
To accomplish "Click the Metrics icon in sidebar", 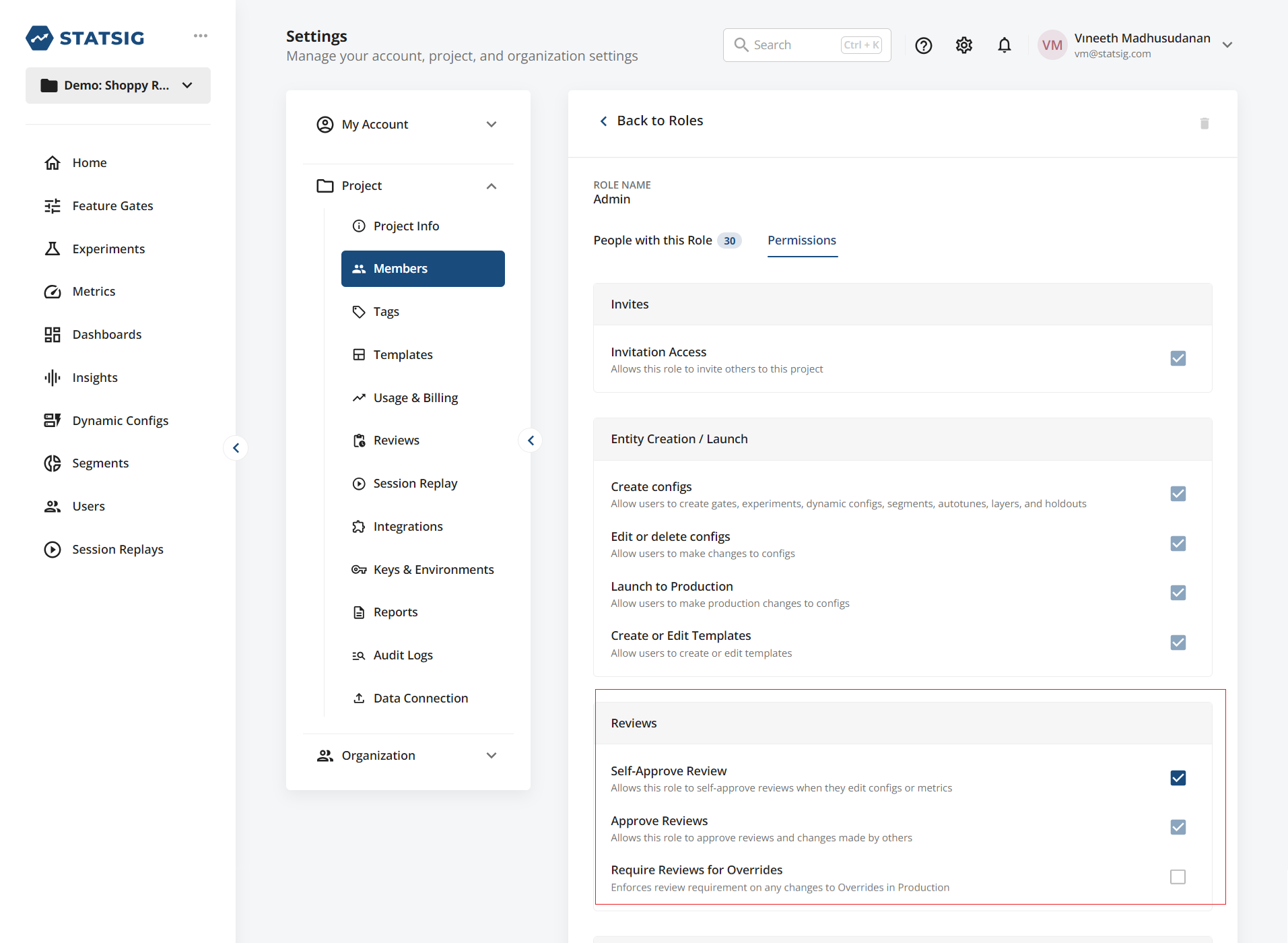I will pos(53,291).
